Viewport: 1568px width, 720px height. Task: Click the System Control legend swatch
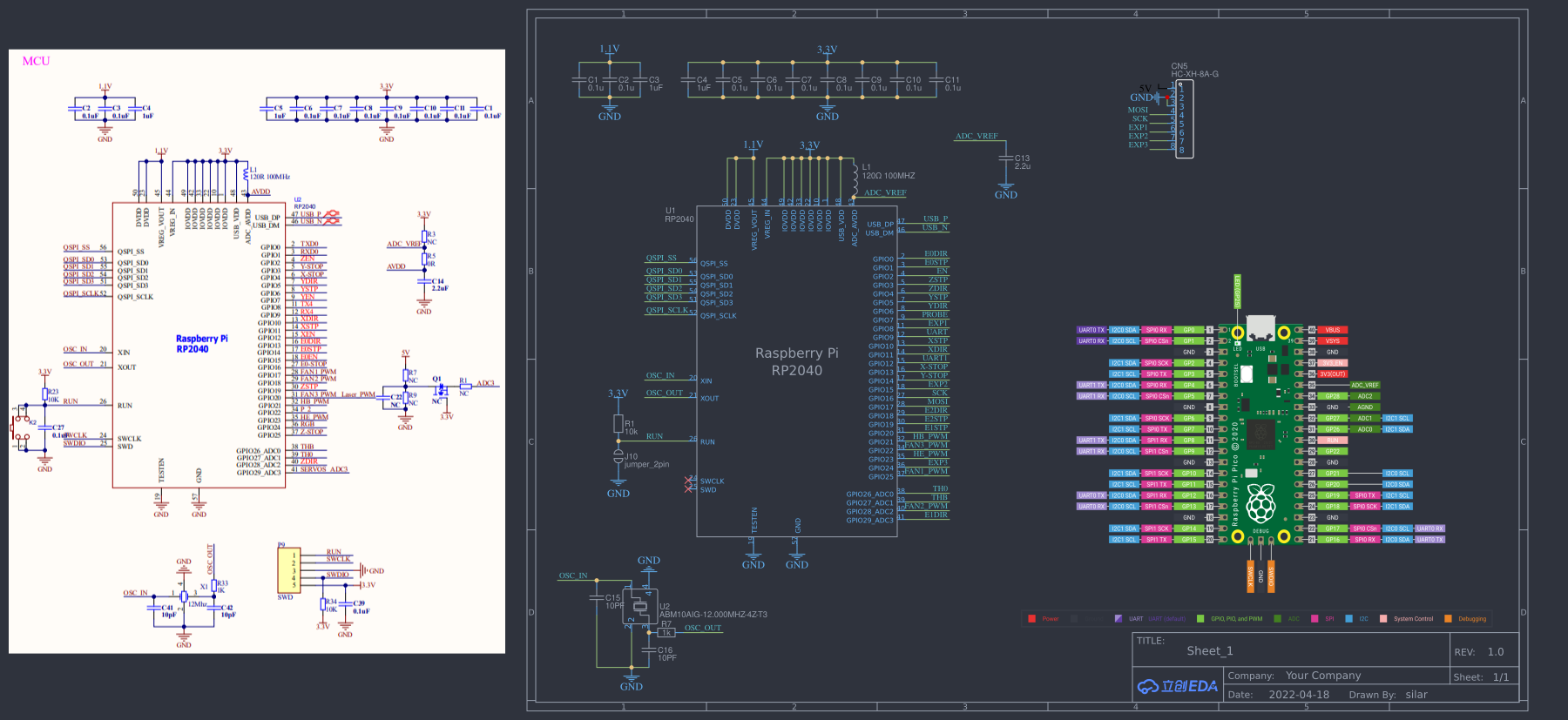[1383, 619]
